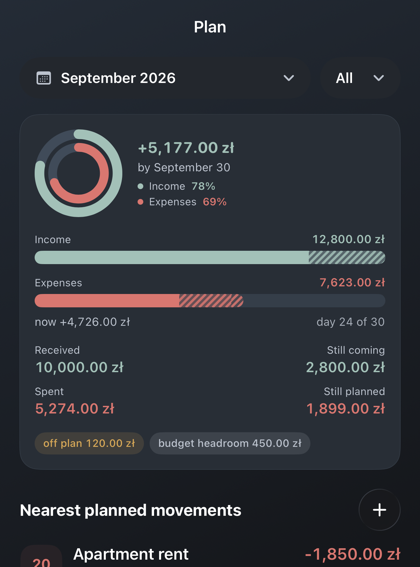Click the Nearest planned movements heading
The height and width of the screenshot is (567, 420).
click(131, 510)
